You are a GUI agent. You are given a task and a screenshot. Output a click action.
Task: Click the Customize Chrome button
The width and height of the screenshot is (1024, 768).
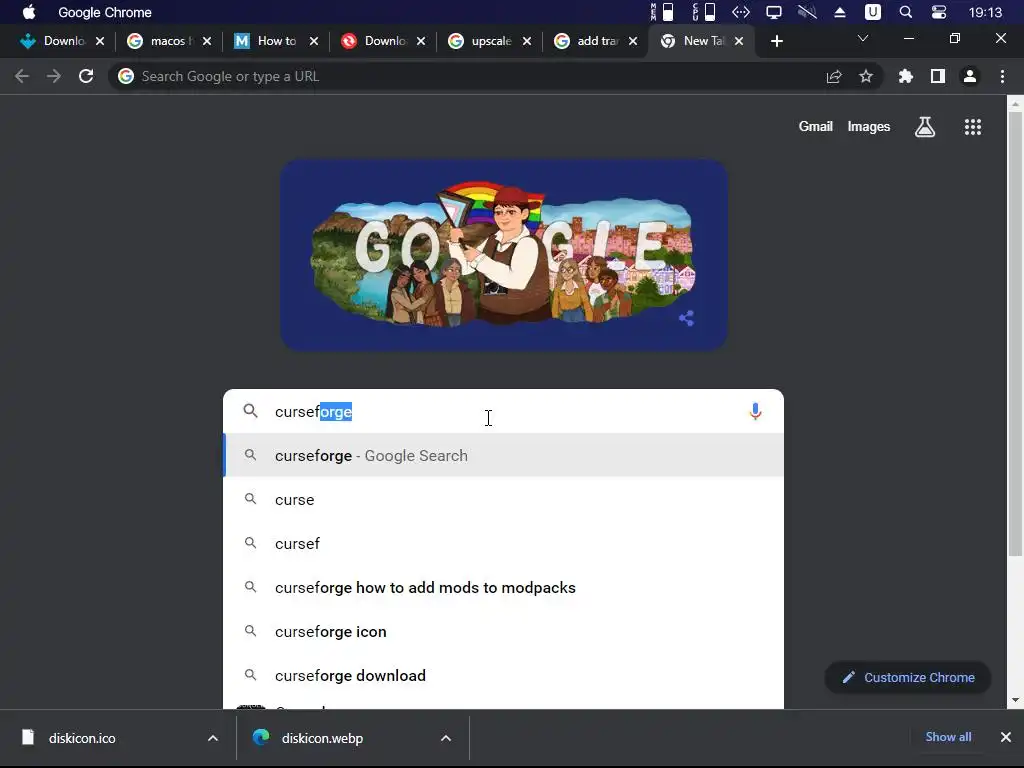click(908, 677)
